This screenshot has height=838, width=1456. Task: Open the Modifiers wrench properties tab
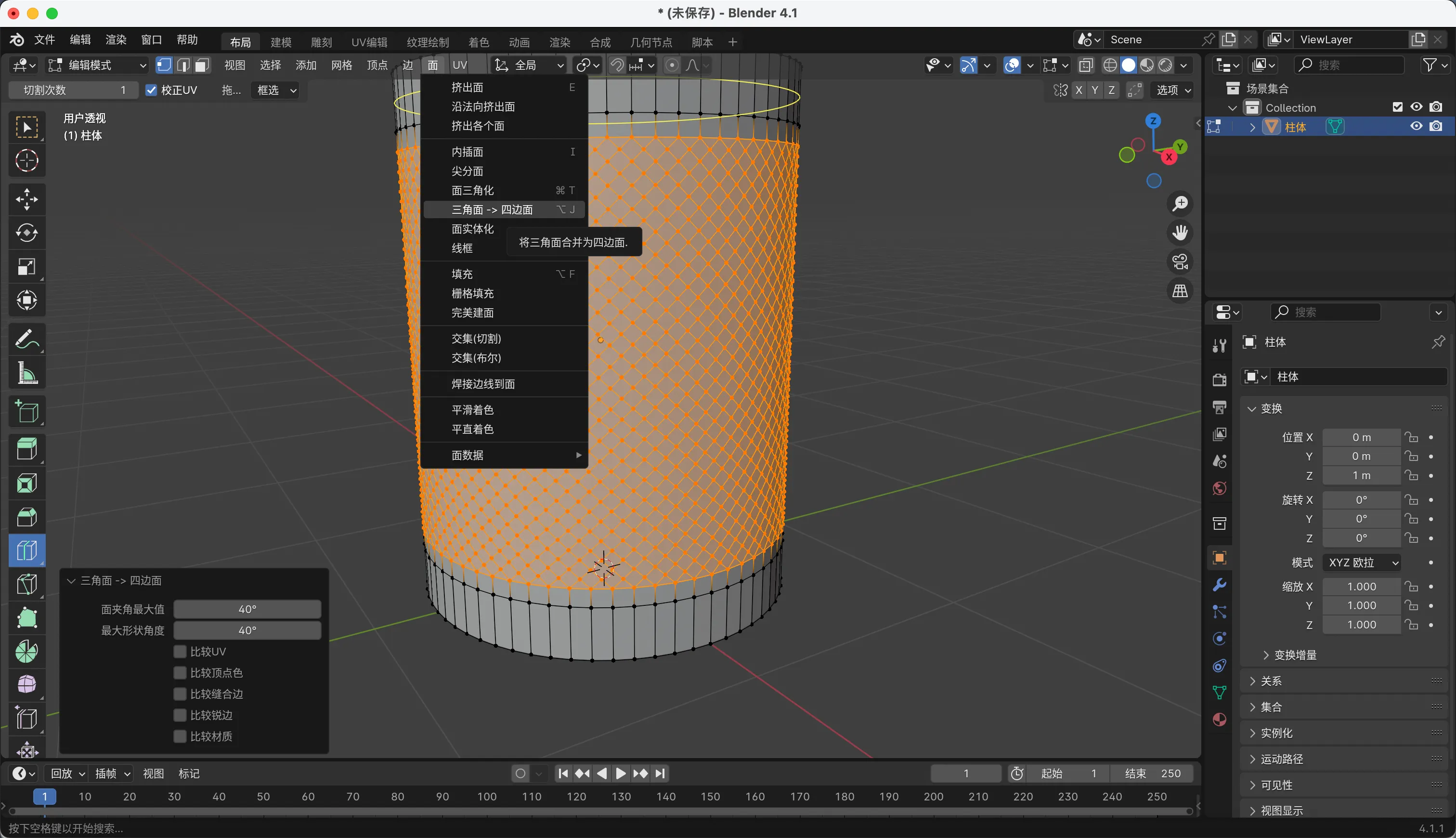coord(1219,585)
